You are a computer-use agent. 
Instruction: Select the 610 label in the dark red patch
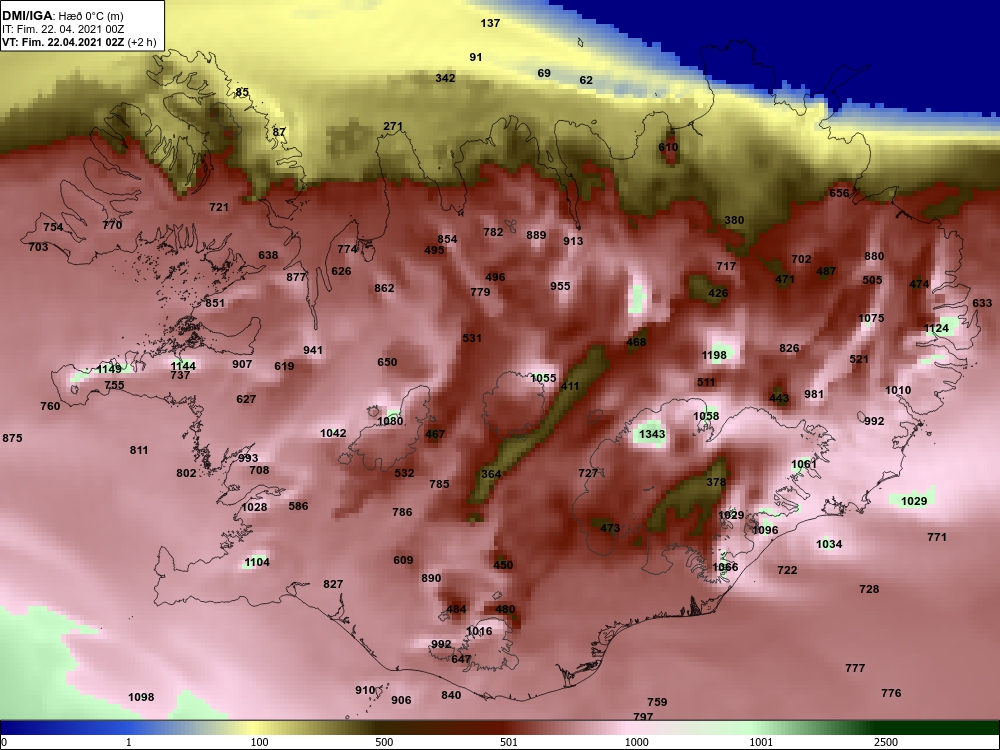click(668, 147)
